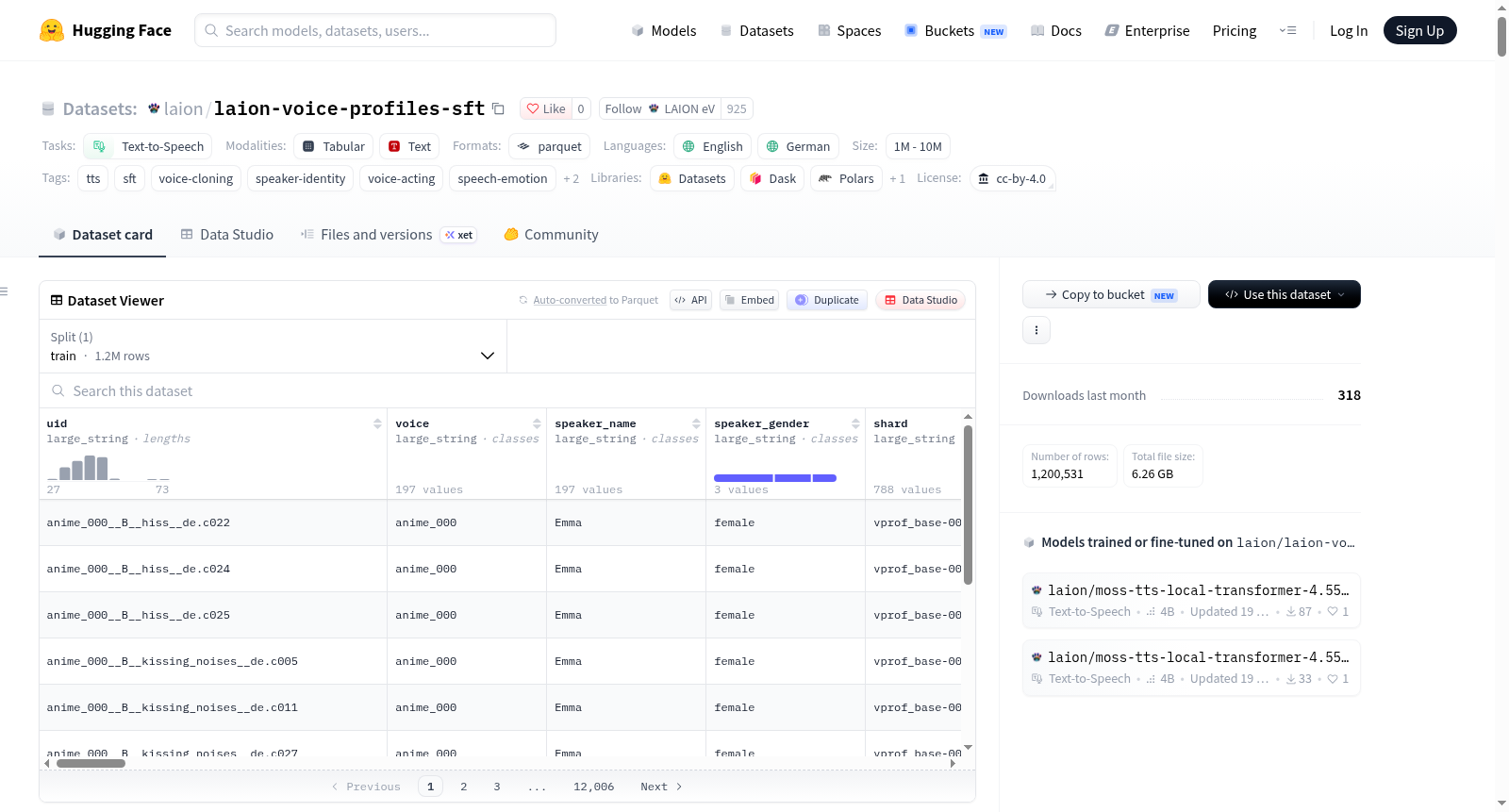
Task: Open the API button in Dataset Viewer
Action: [690, 300]
